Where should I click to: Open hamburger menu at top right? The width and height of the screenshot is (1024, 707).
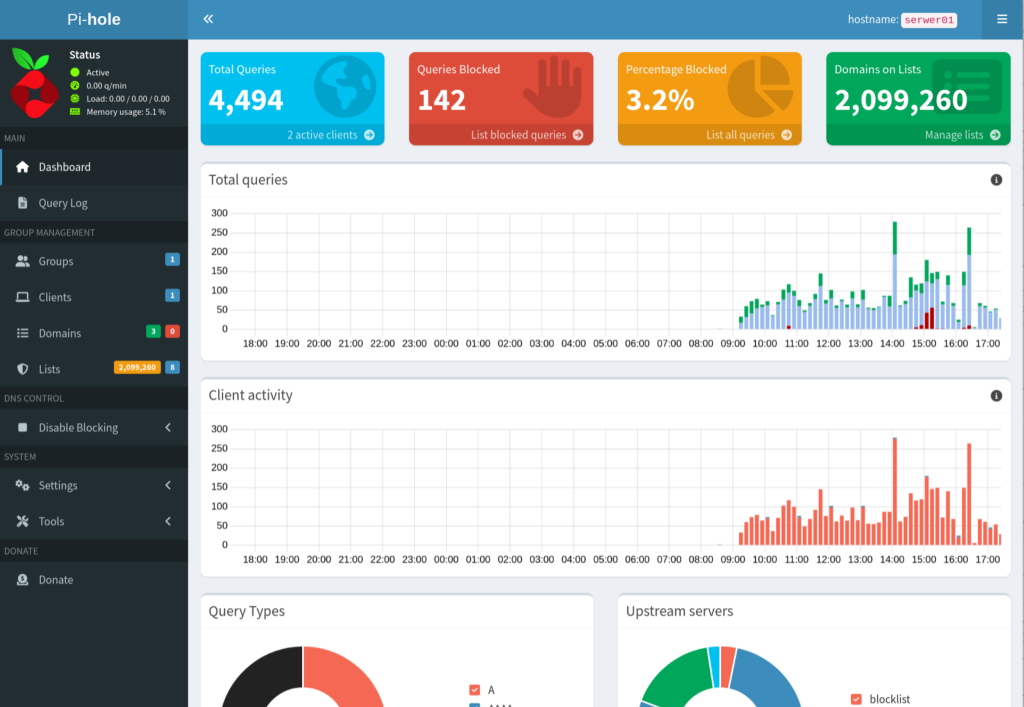(1002, 19)
